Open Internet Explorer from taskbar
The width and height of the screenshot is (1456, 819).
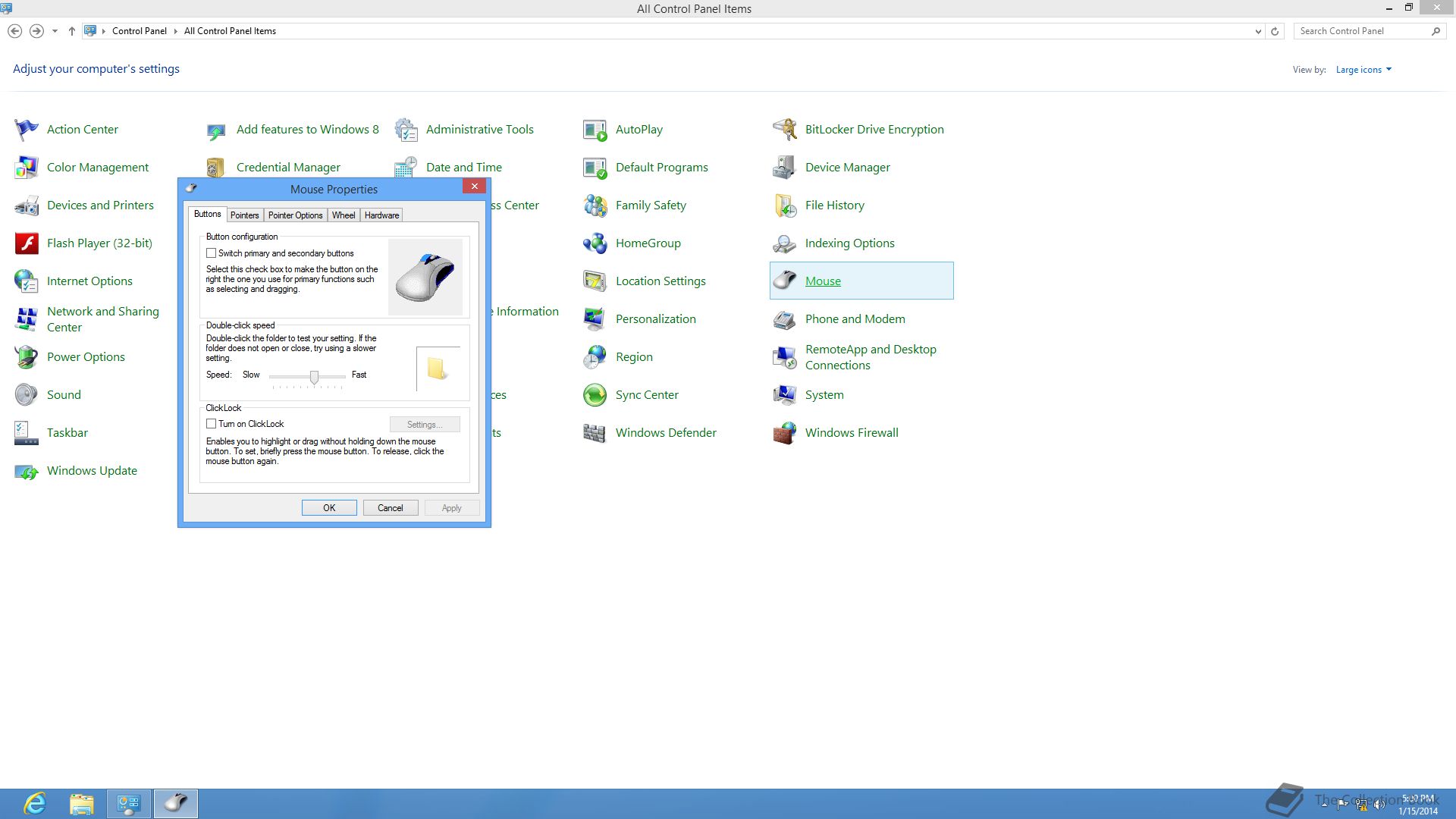[35, 804]
